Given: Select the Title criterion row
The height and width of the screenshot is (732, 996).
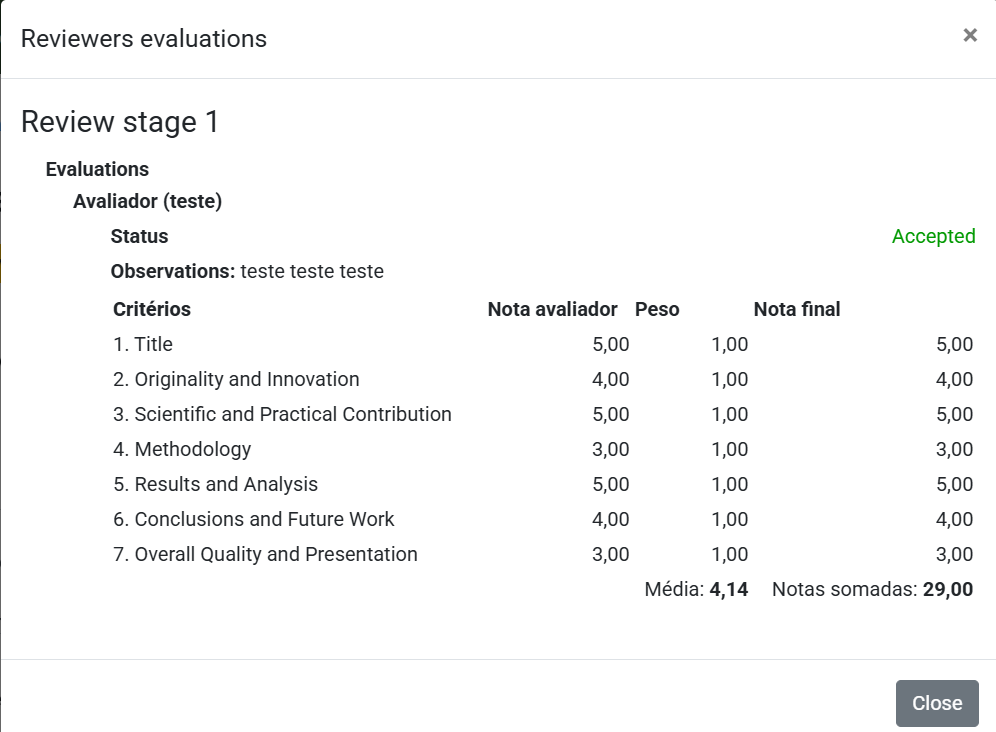Looking at the screenshot, I should [x=143, y=344].
